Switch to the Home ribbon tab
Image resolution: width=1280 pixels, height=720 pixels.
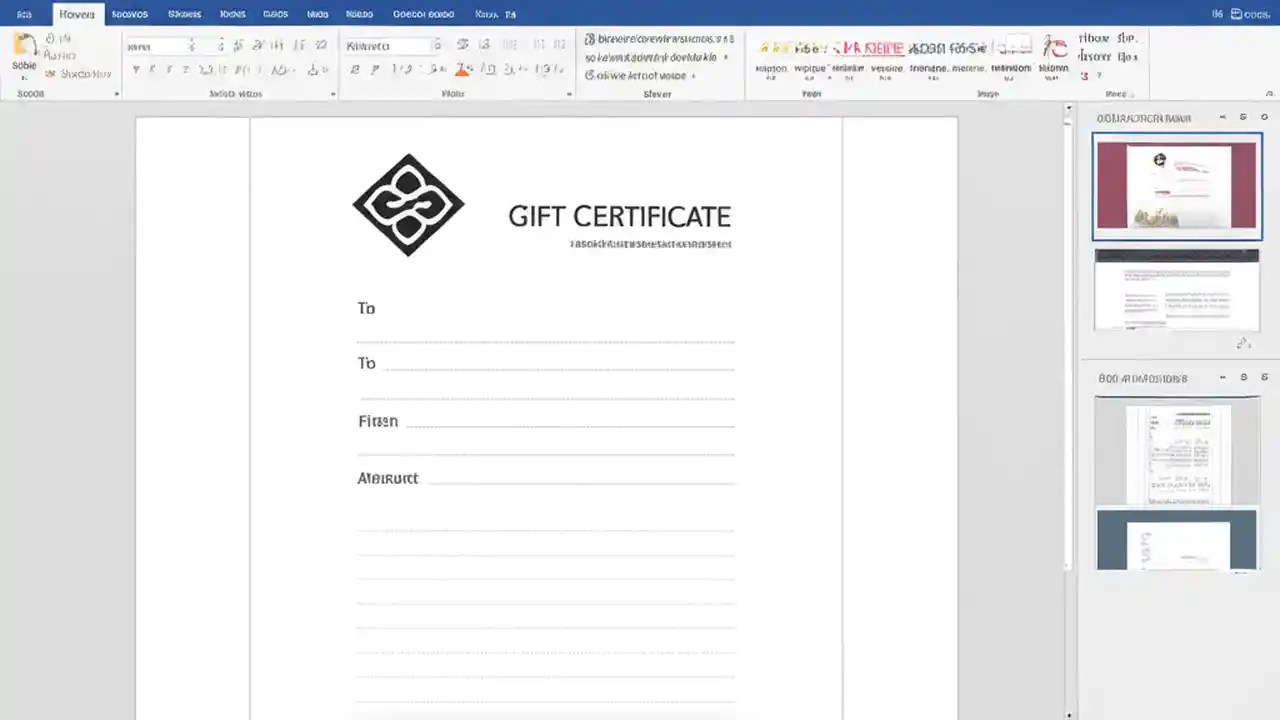point(77,14)
